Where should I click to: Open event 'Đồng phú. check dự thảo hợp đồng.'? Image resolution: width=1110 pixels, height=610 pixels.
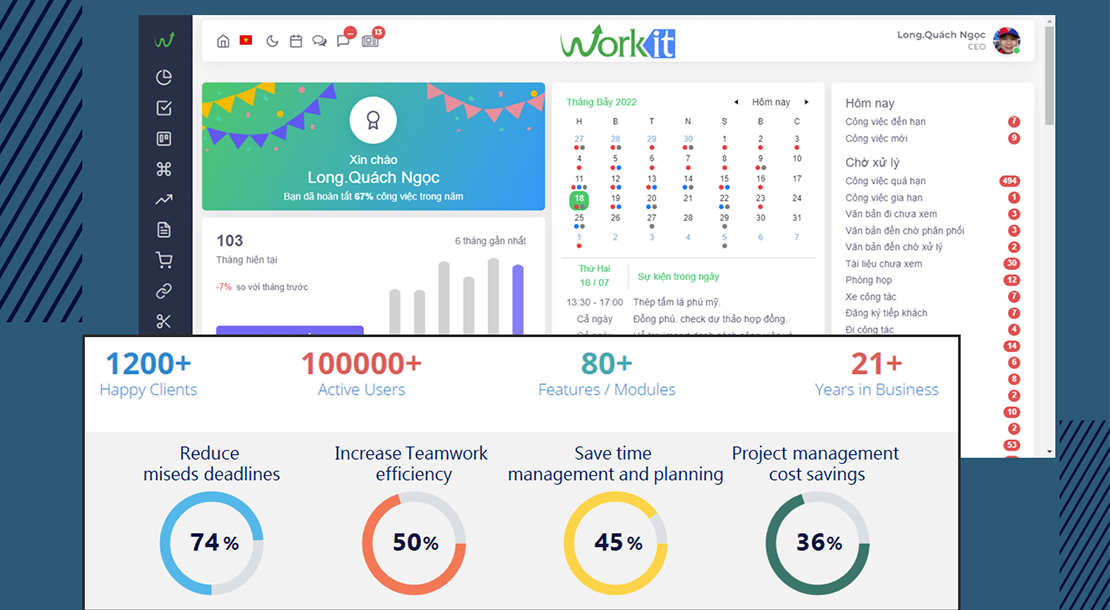(710, 319)
